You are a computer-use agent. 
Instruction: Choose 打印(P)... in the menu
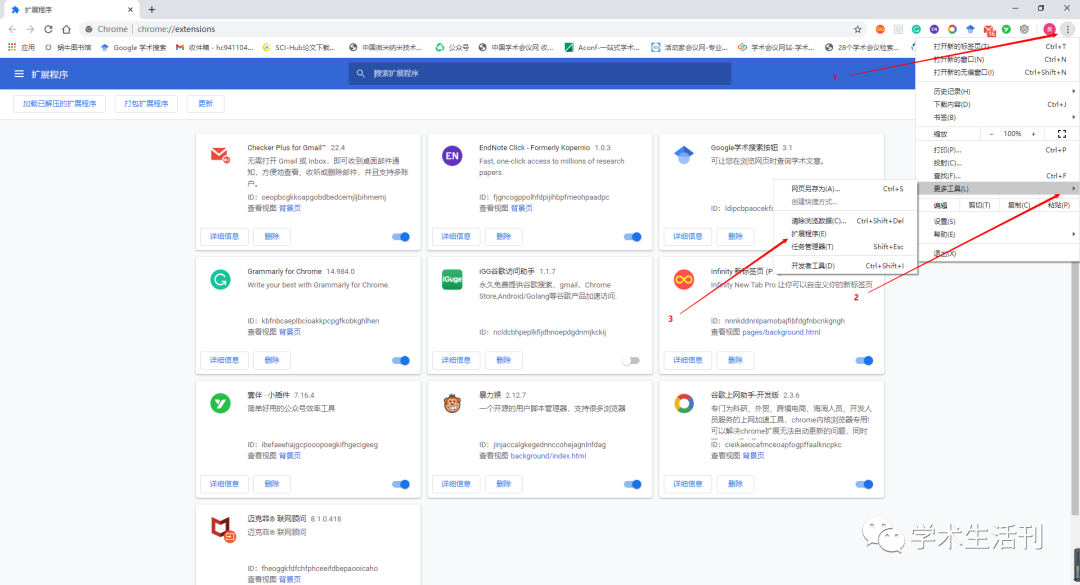[998, 150]
